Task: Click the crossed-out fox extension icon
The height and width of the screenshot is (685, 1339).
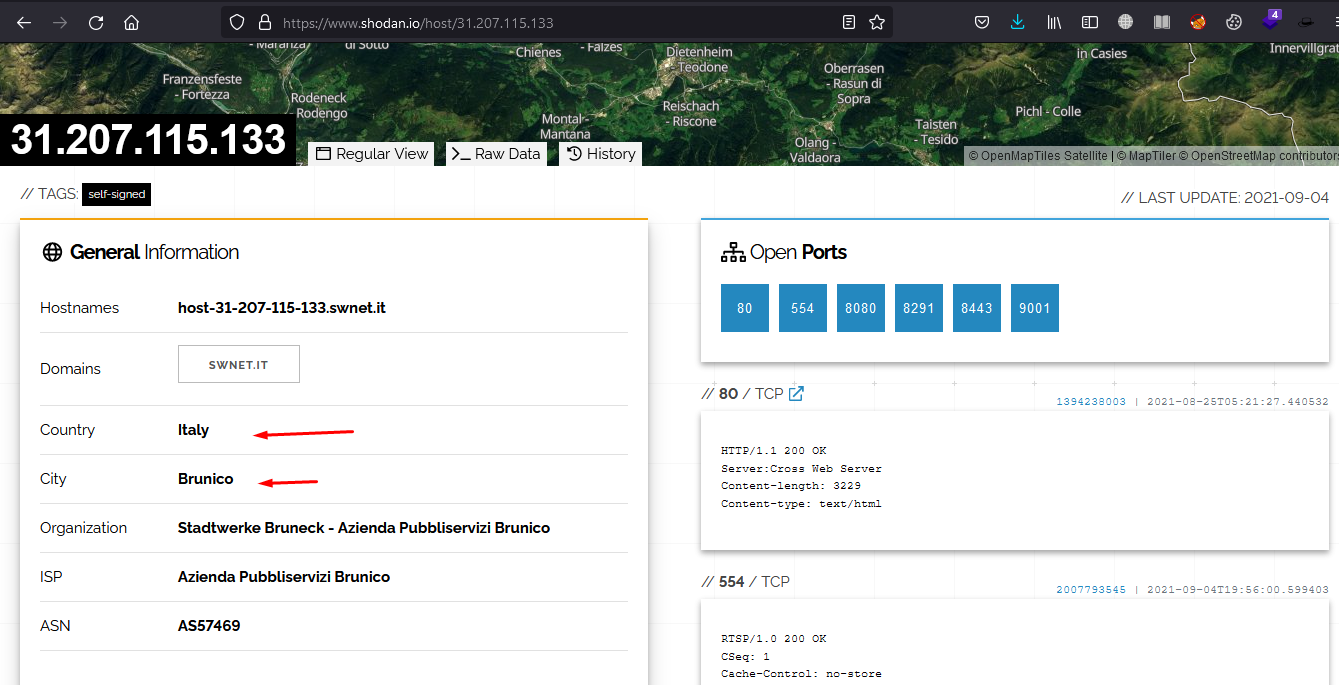Action: point(1198,22)
